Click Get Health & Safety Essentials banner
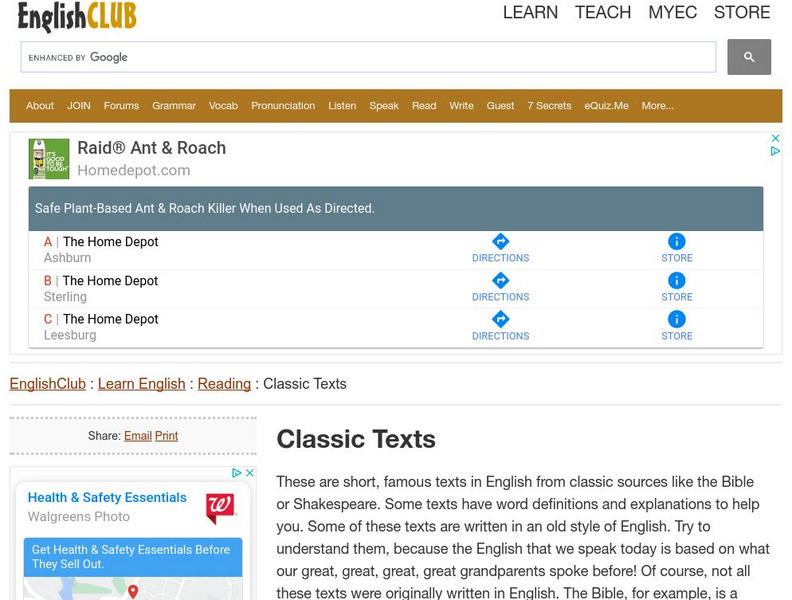The width and height of the screenshot is (792, 600). [133, 557]
